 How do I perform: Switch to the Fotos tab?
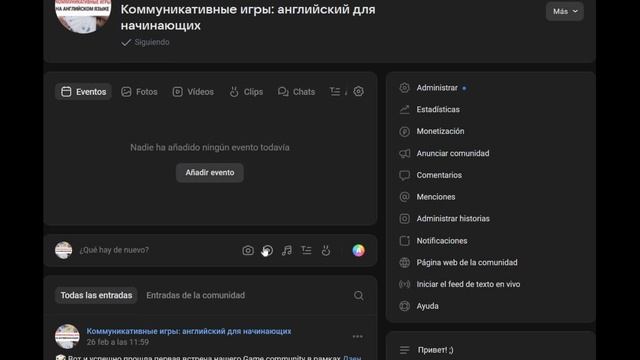click(x=139, y=92)
